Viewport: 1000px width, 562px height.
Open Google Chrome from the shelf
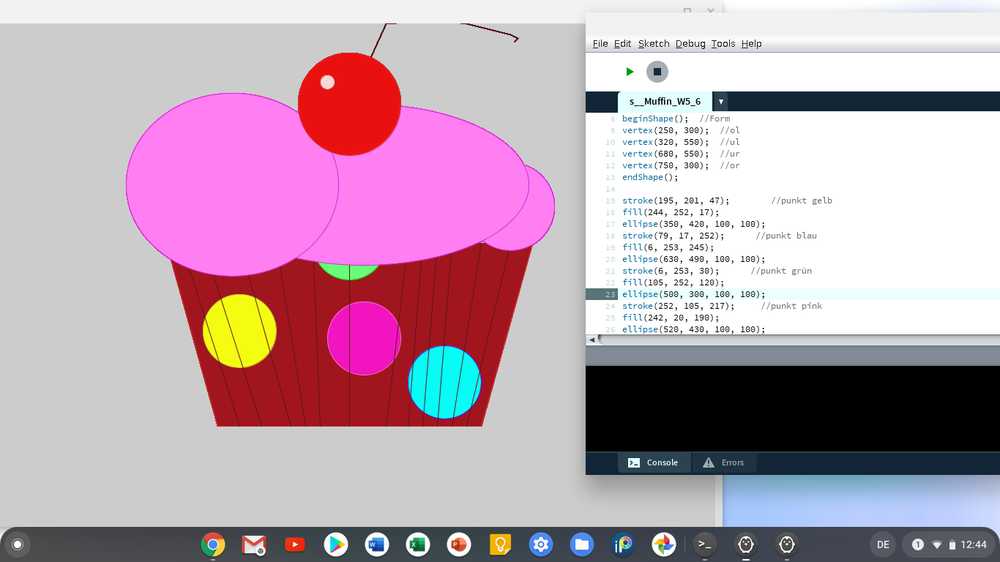(x=212, y=545)
